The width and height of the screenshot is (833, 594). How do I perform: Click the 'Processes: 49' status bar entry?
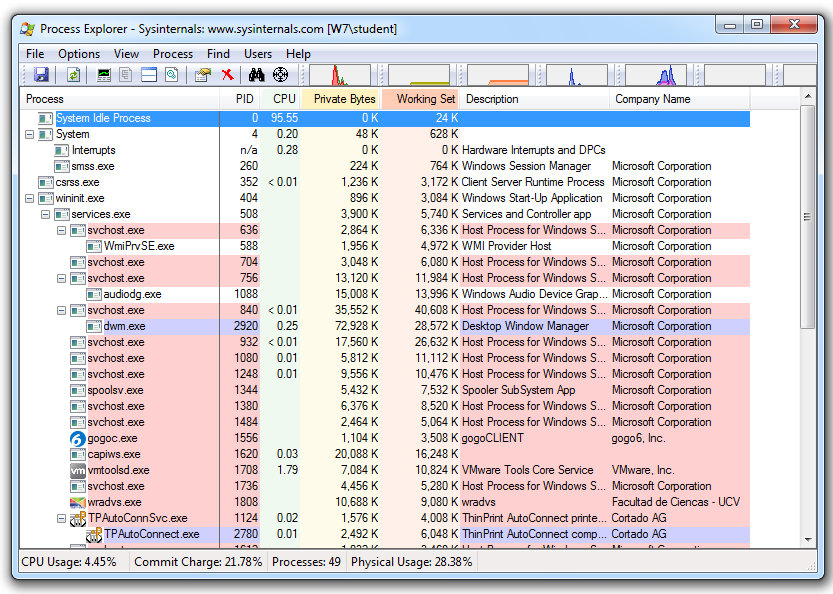tap(307, 562)
